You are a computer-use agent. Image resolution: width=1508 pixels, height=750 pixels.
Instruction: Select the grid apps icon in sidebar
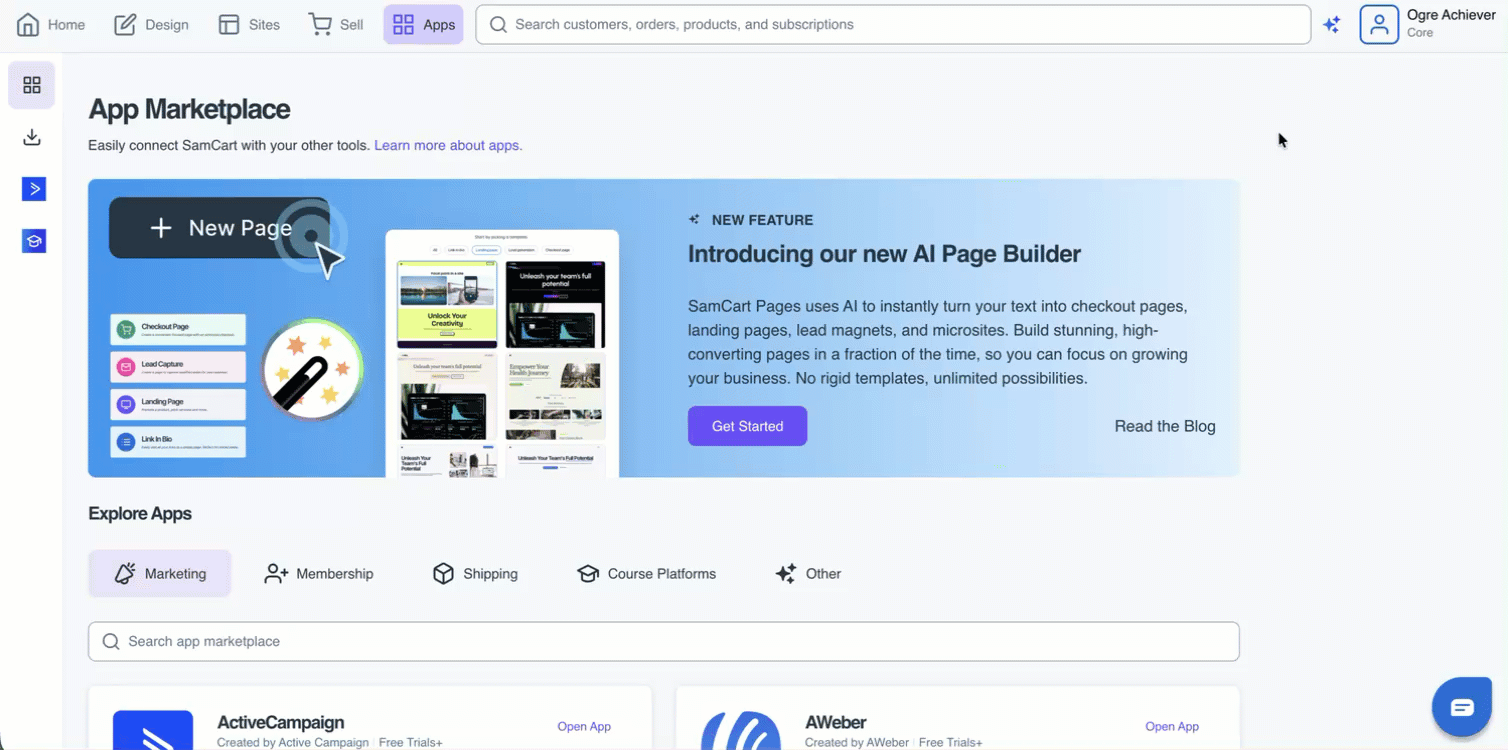(x=32, y=85)
